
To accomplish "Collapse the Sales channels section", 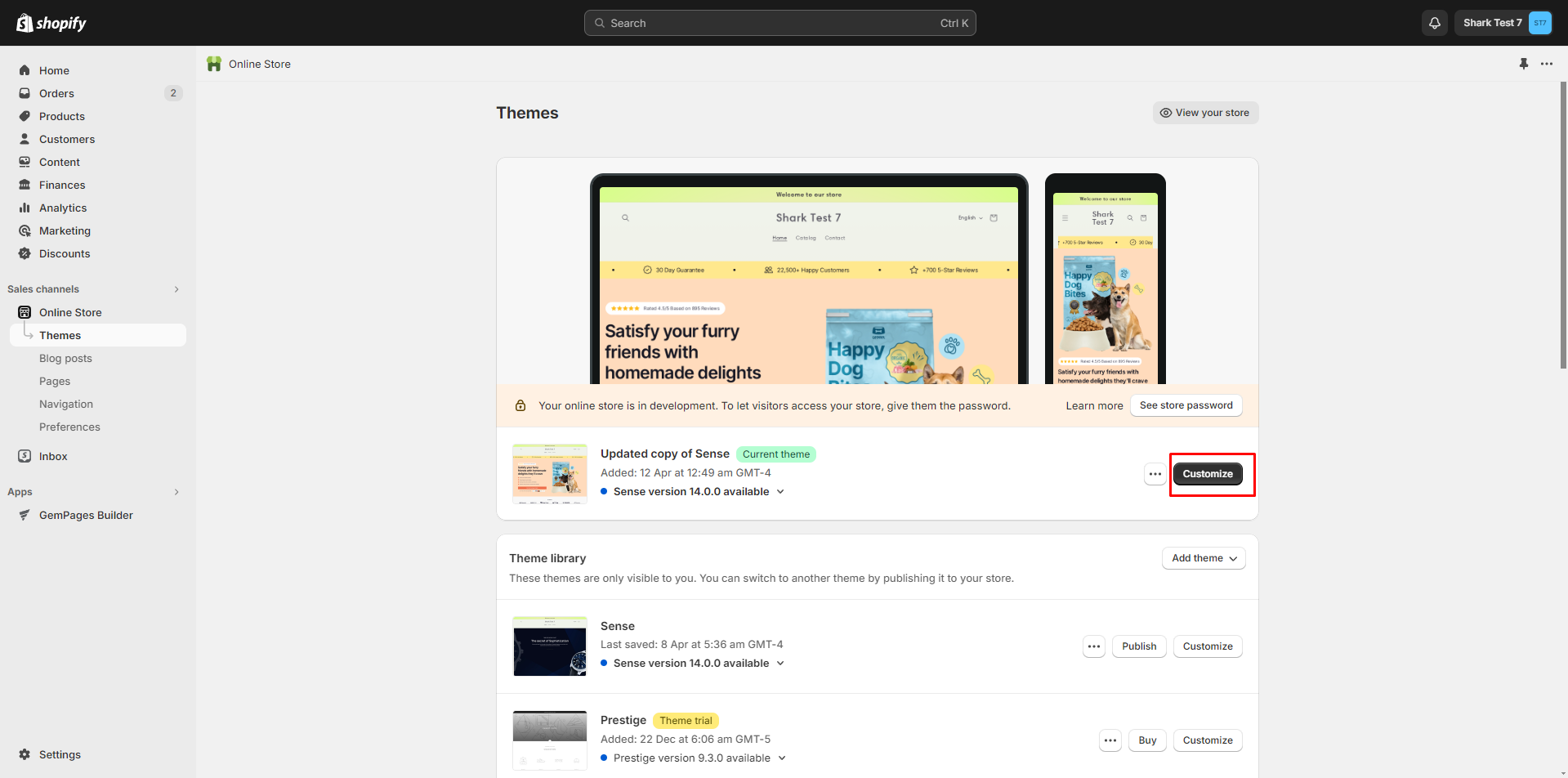I will (x=176, y=288).
